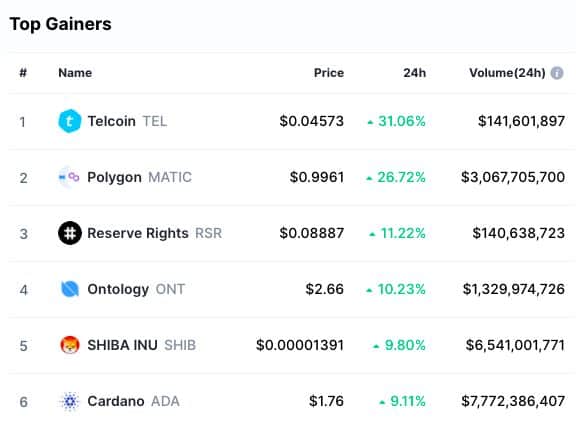Click the Telcoin logo icon
The height and width of the screenshot is (425, 576).
69,121
